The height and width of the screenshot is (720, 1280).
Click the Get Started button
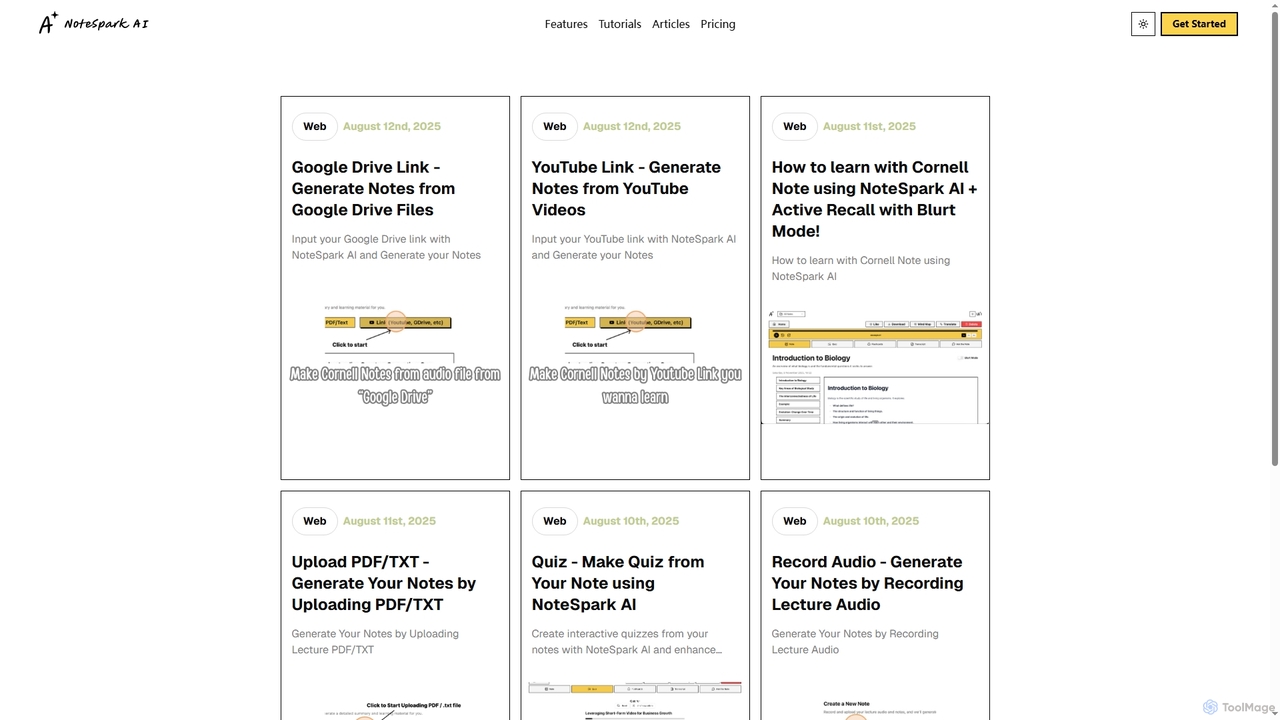click(x=1199, y=24)
